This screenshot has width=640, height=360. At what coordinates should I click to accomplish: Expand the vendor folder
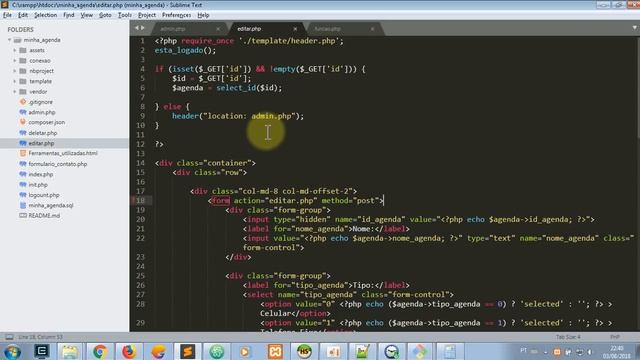pos(15,92)
